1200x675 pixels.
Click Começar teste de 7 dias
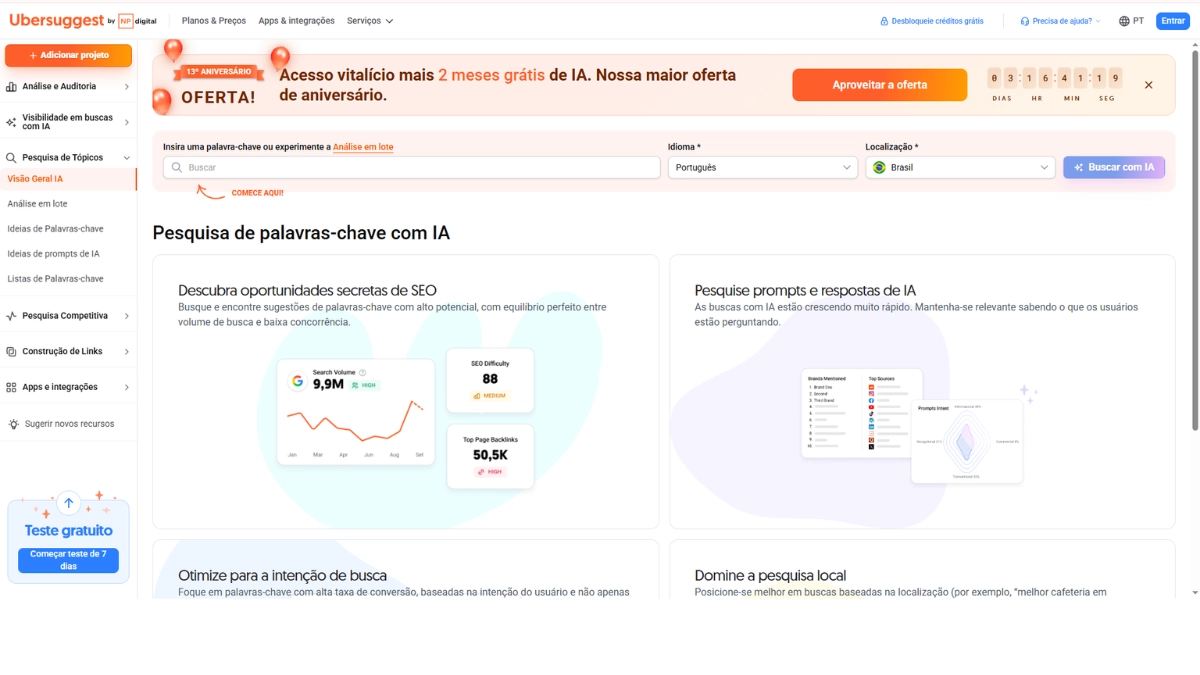point(68,560)
